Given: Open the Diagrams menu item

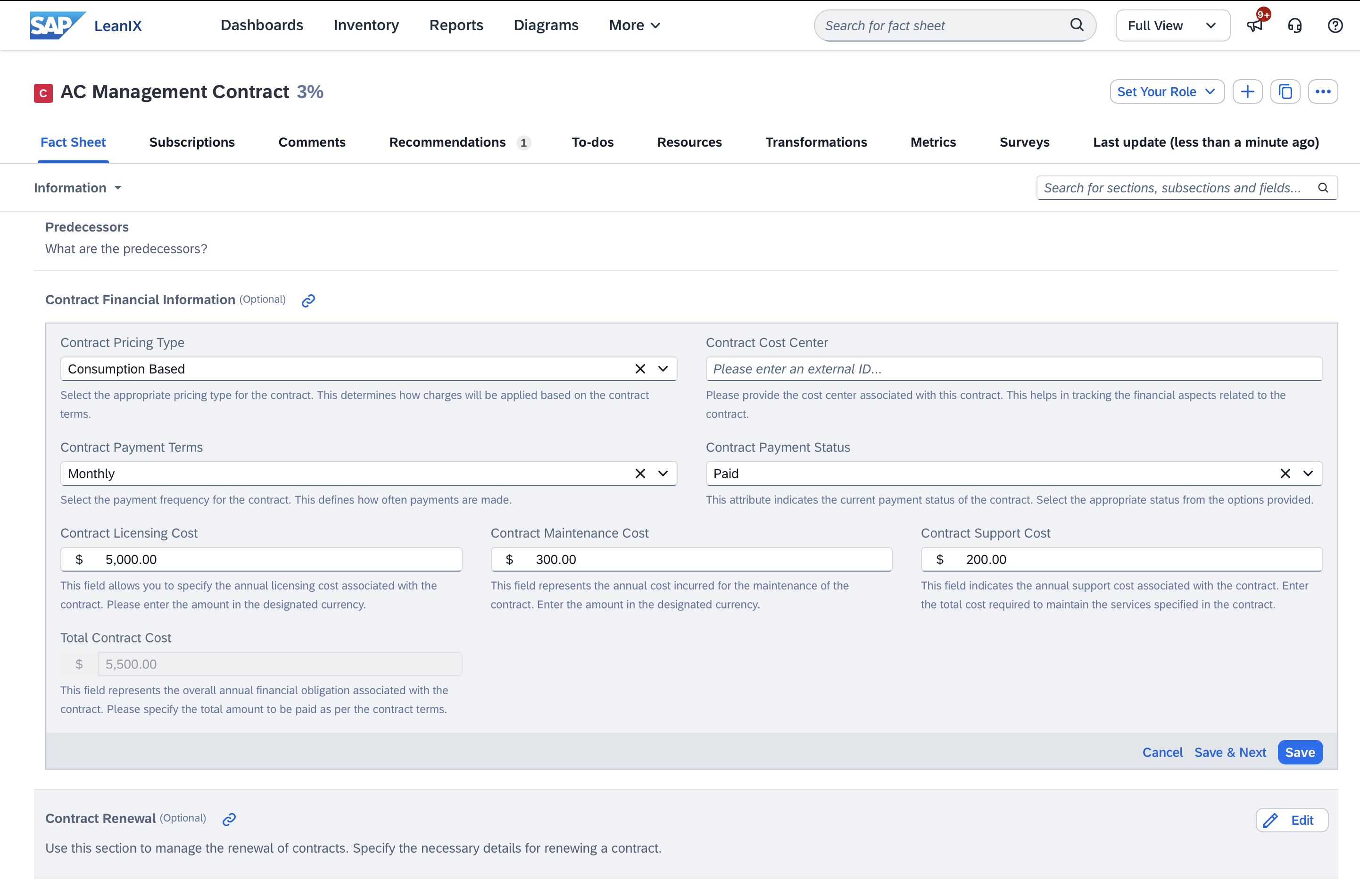Looking at the screenshot, I should tap(546, 25).
